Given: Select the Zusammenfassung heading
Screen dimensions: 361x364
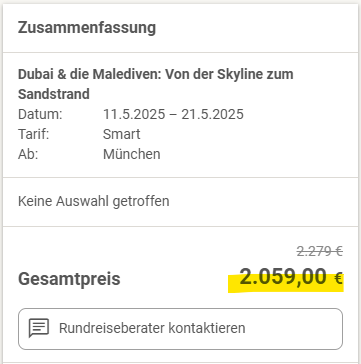Looking at the screenshot, I should (87, 28).
